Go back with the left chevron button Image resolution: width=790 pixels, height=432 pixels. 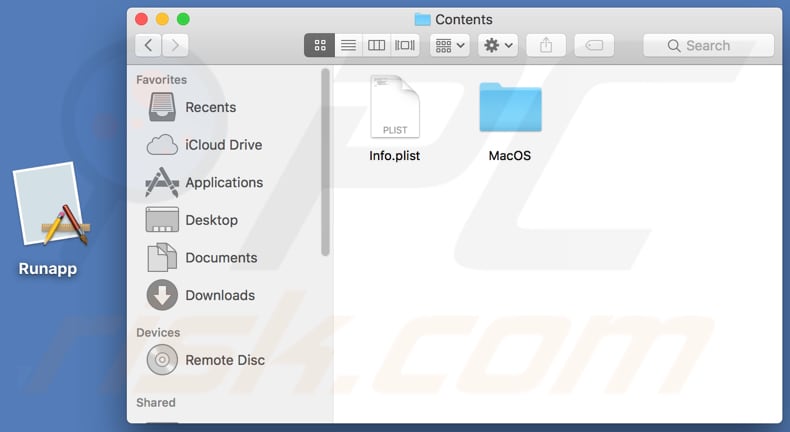(148, 45)
